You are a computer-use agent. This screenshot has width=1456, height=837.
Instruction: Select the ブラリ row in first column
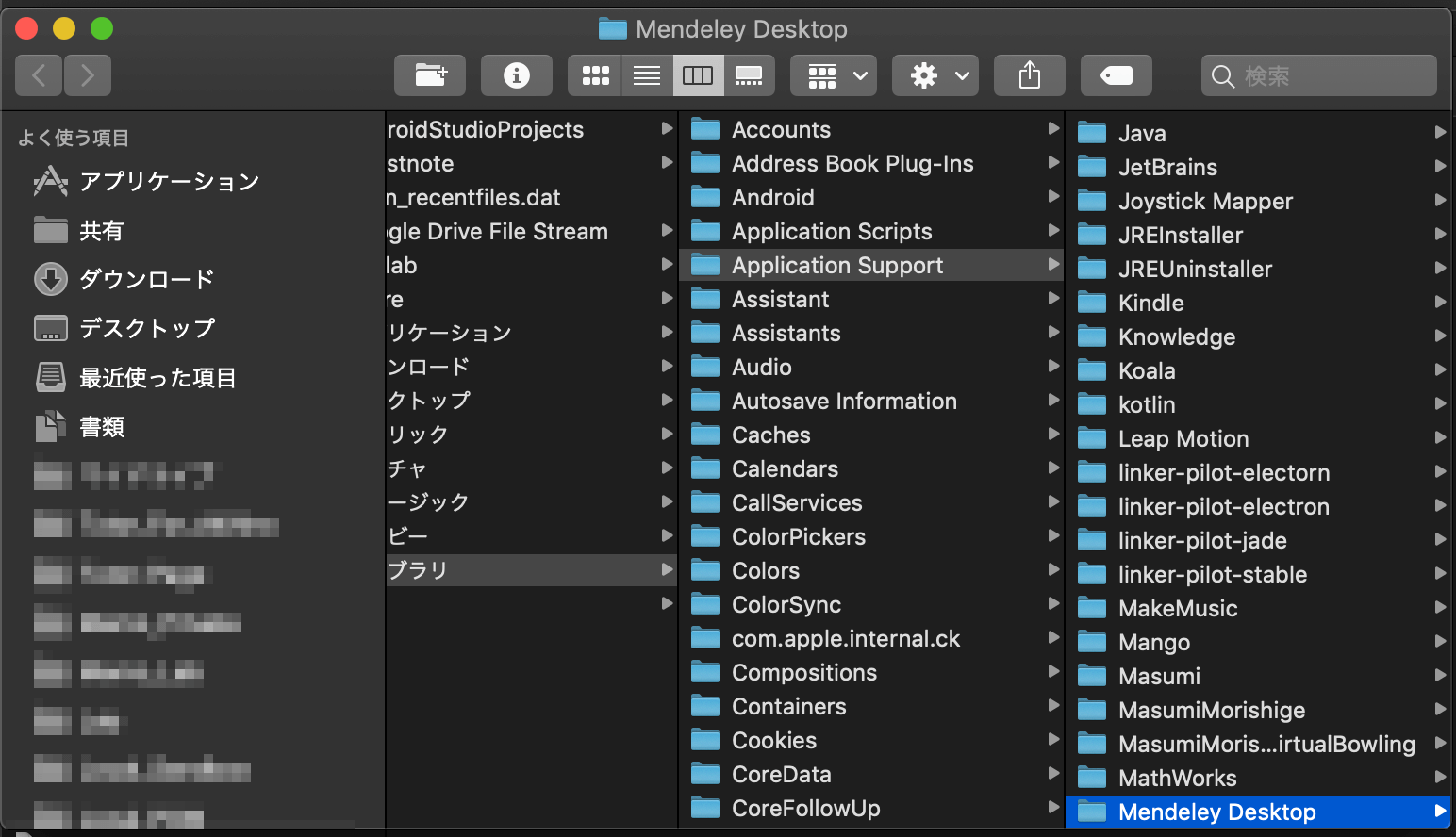point(532,570)
